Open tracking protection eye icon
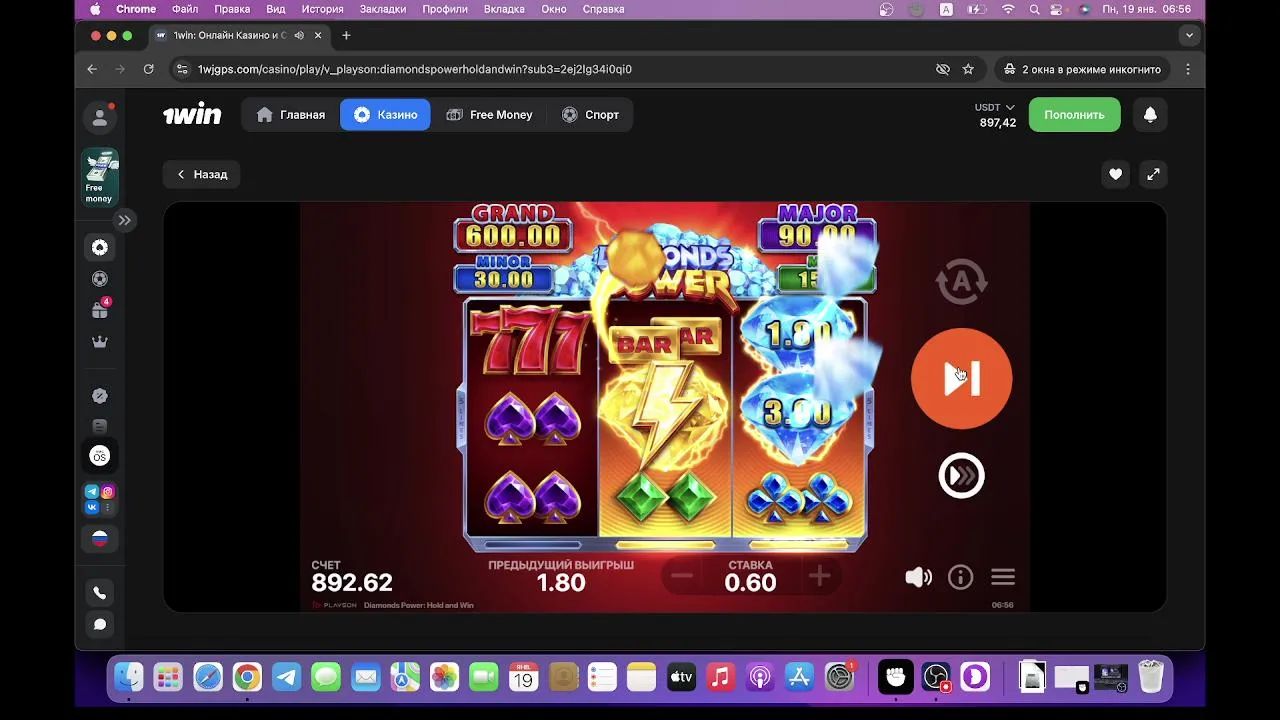 point(942,69)
